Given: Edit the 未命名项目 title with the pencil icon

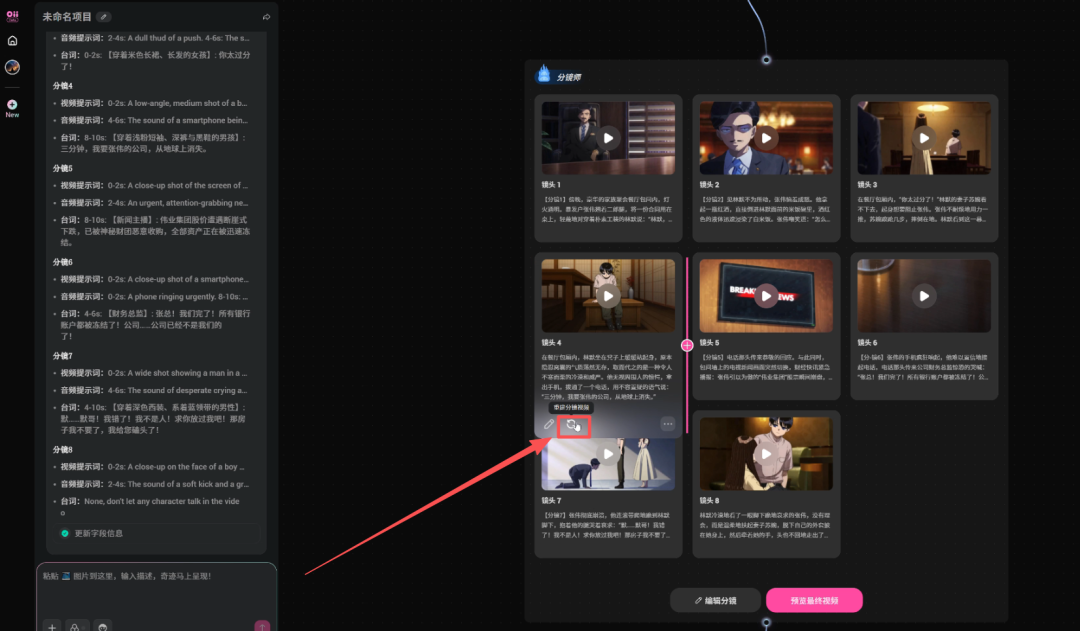Looking at the screenshot, I should 106,17.
